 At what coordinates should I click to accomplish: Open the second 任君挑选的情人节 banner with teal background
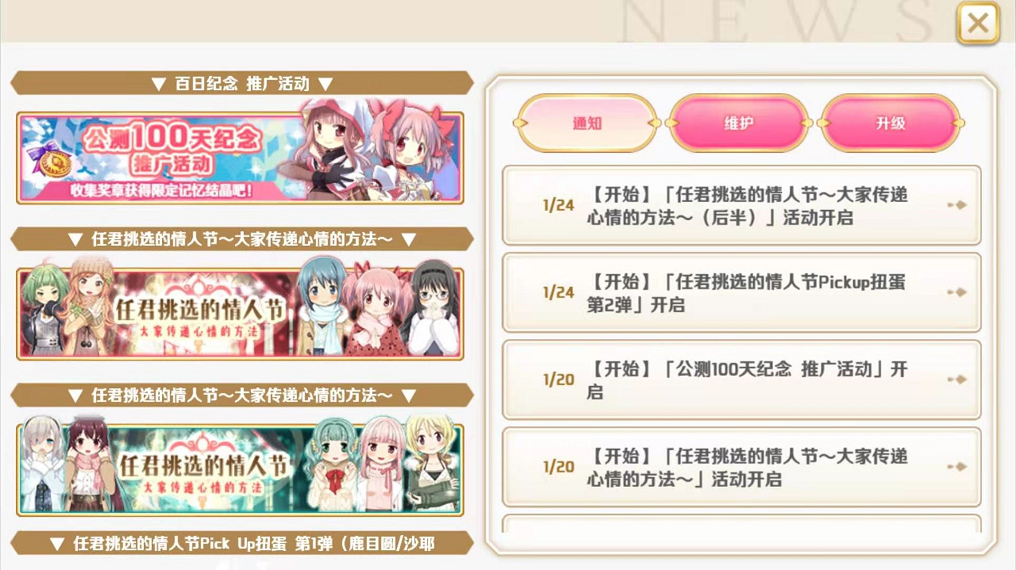click(x=240, y=470)
